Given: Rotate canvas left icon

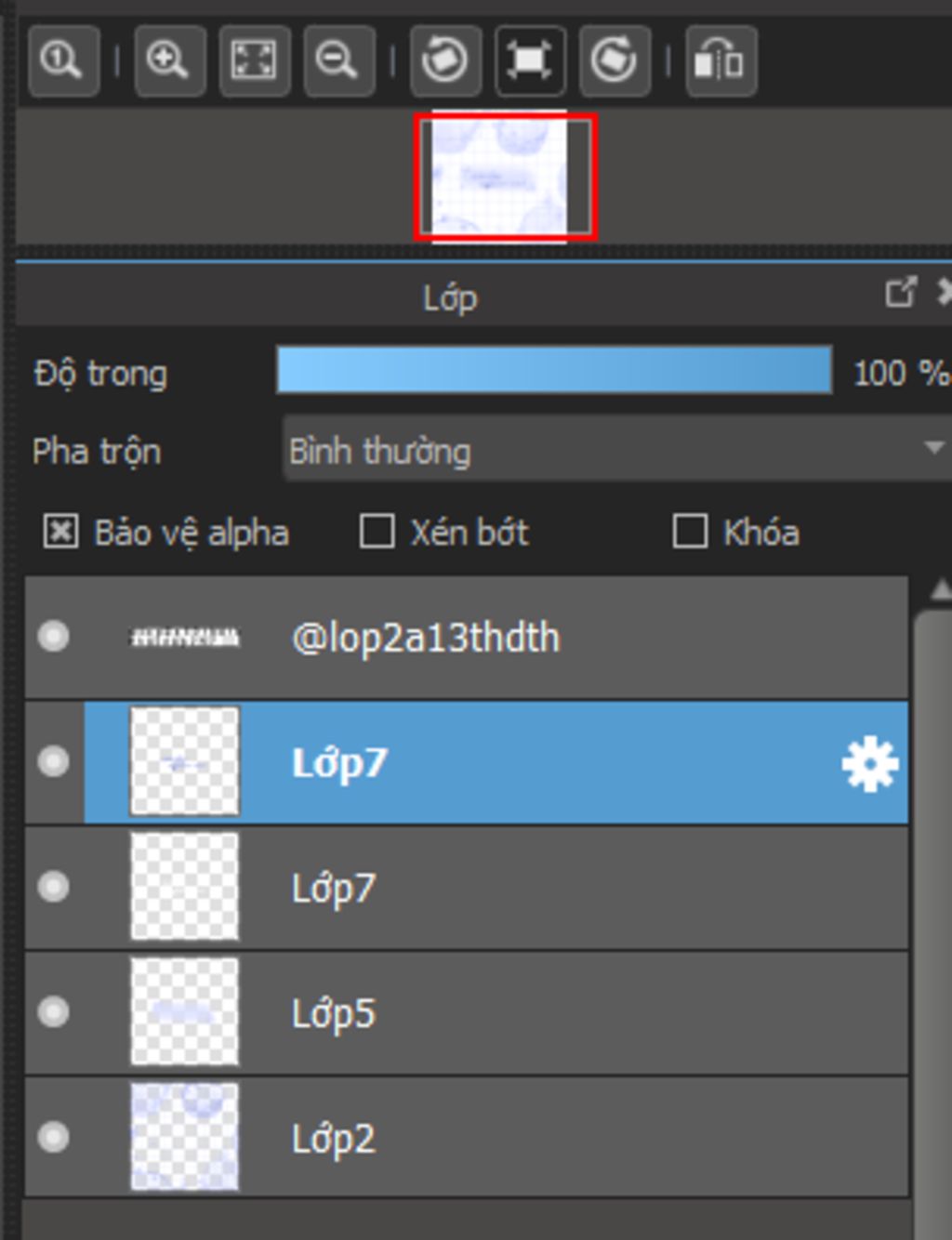Looking at the screenshot, I should click(444, 61).
